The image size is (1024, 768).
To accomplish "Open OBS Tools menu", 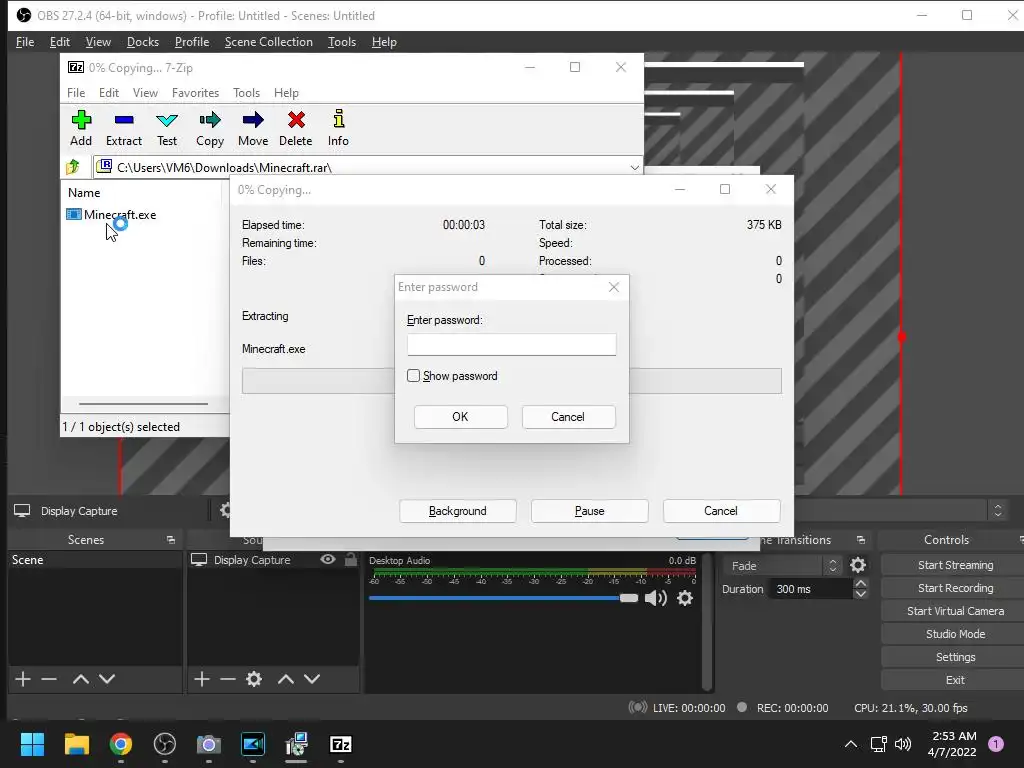I will tap(342, 42).
